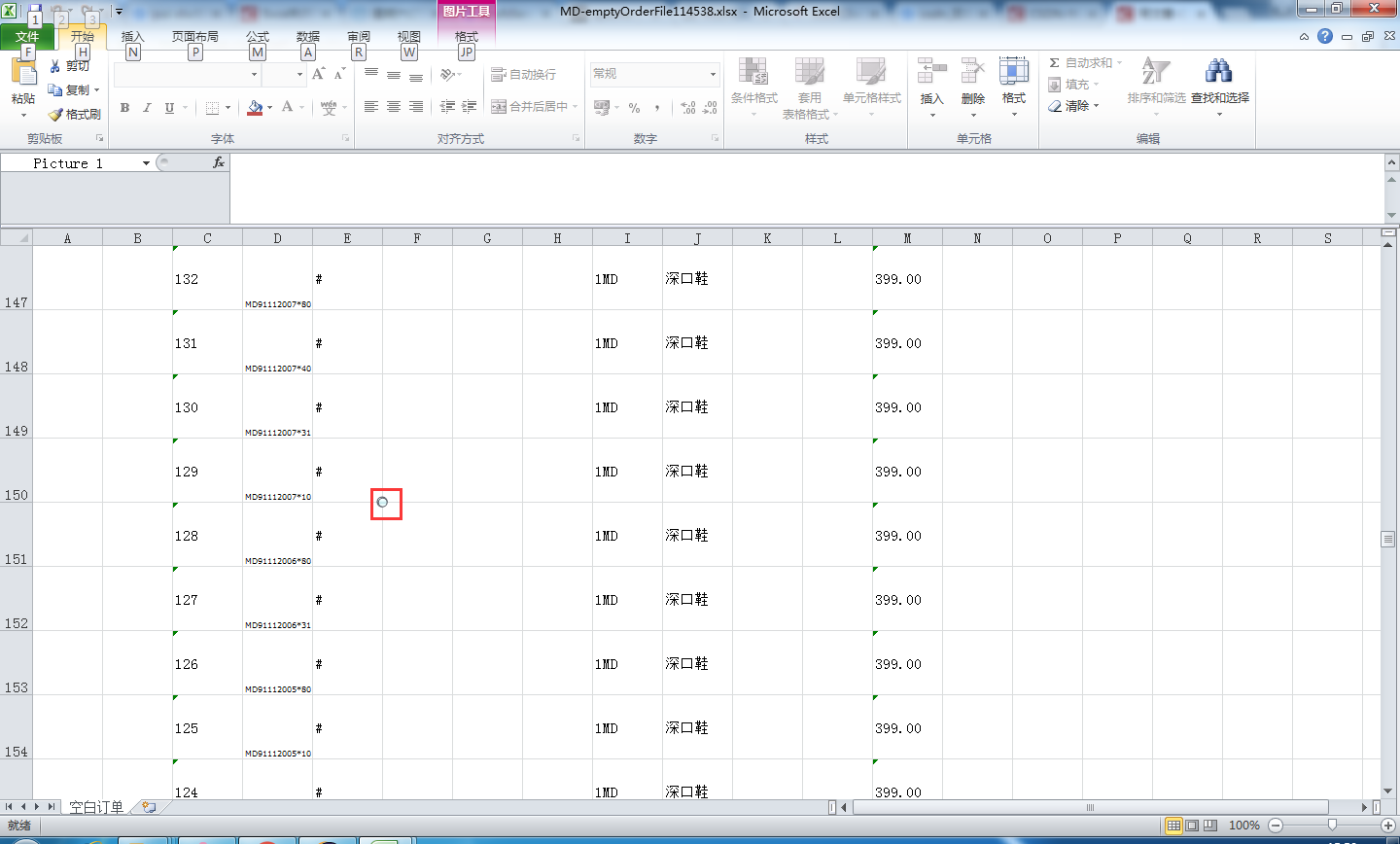
Task: Click the increase indent icon
Action: click(x=470, y=107)
